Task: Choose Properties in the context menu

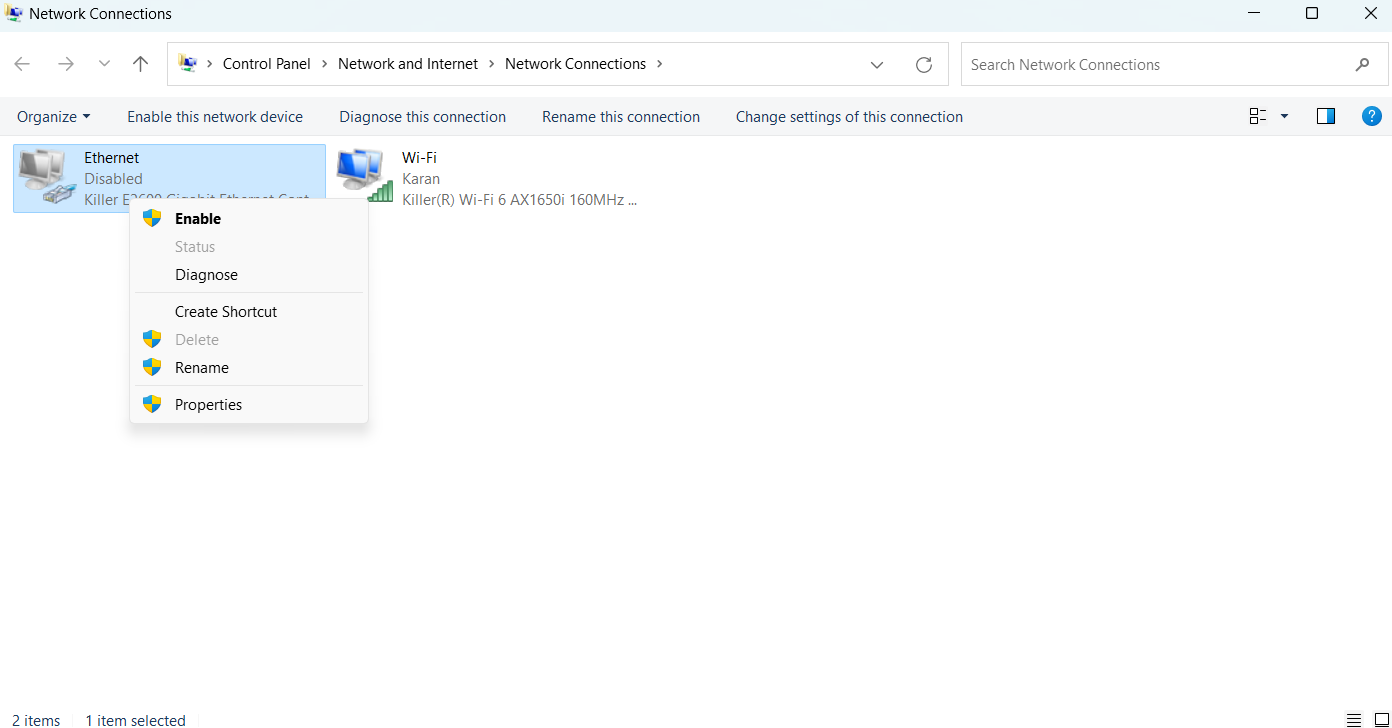Action: (208, 405)
